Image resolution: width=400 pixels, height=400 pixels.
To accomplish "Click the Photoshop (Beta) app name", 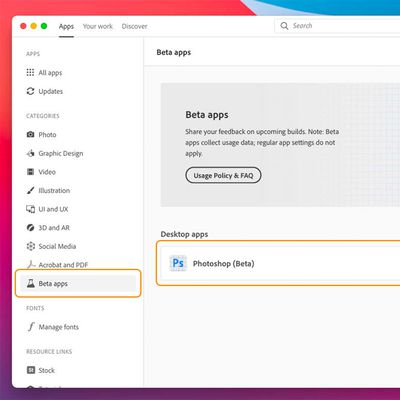I will pos(223,264).
